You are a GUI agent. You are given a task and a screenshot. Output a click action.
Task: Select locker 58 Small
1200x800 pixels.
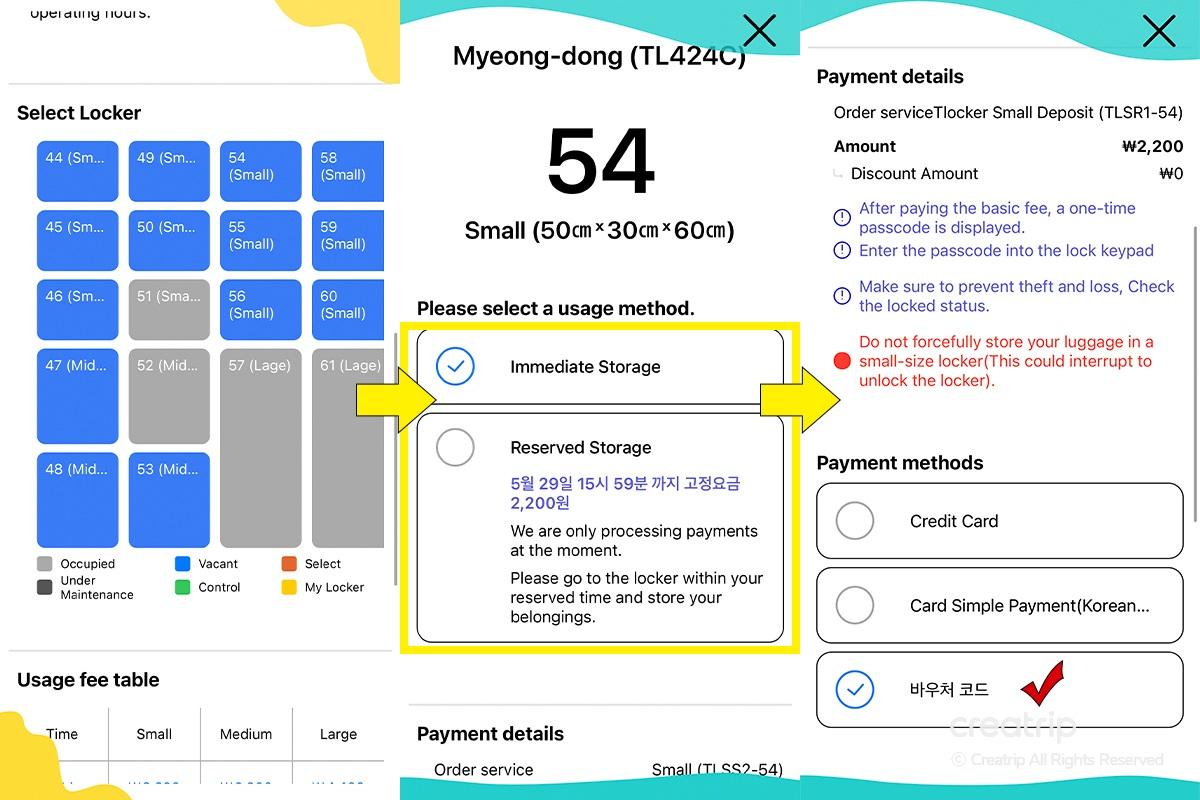pos(347,171)
